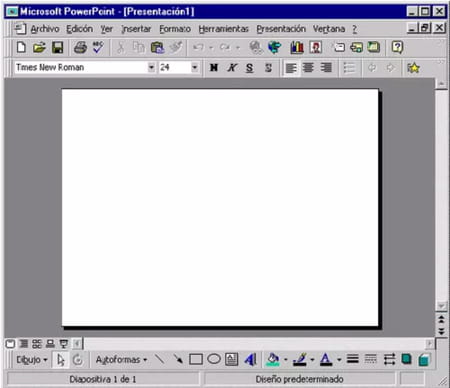This screenshot has width=450, height=388.
Task: Select the Ellipse drawing tool
Action: pos(214,359)
